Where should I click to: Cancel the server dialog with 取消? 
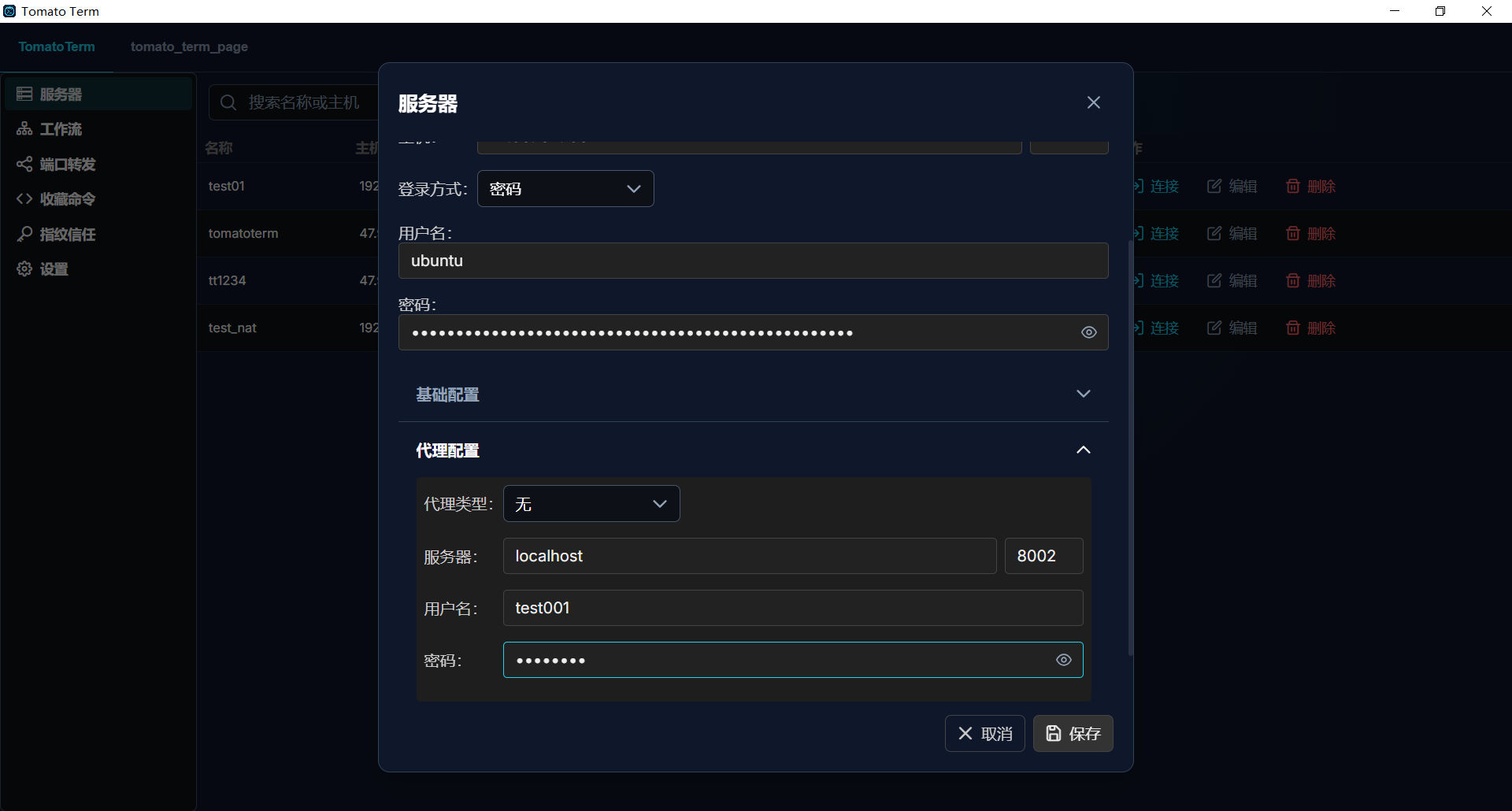click(x=984, y=733)
